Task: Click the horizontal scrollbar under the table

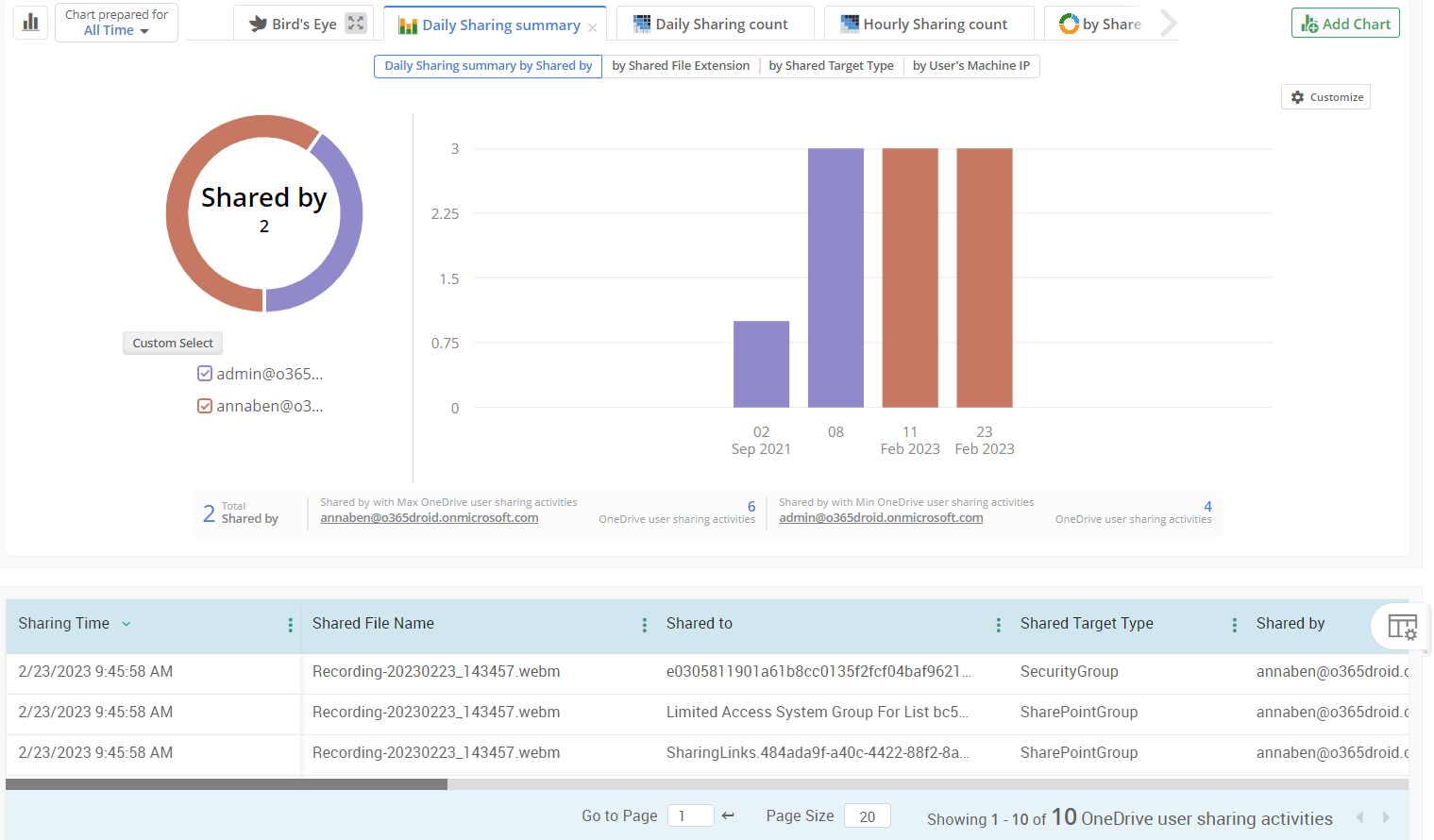Action: click(x=227, y=784)
